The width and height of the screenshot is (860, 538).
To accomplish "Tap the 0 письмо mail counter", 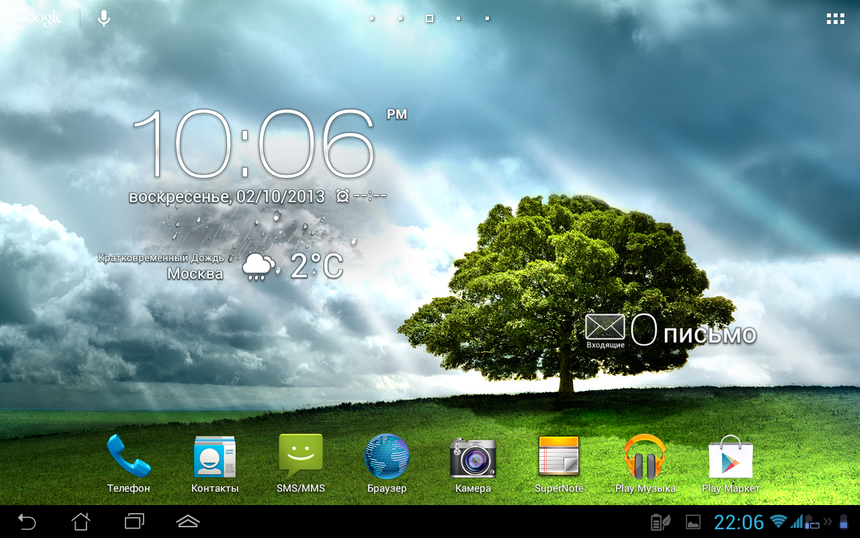I will point(694,331).
